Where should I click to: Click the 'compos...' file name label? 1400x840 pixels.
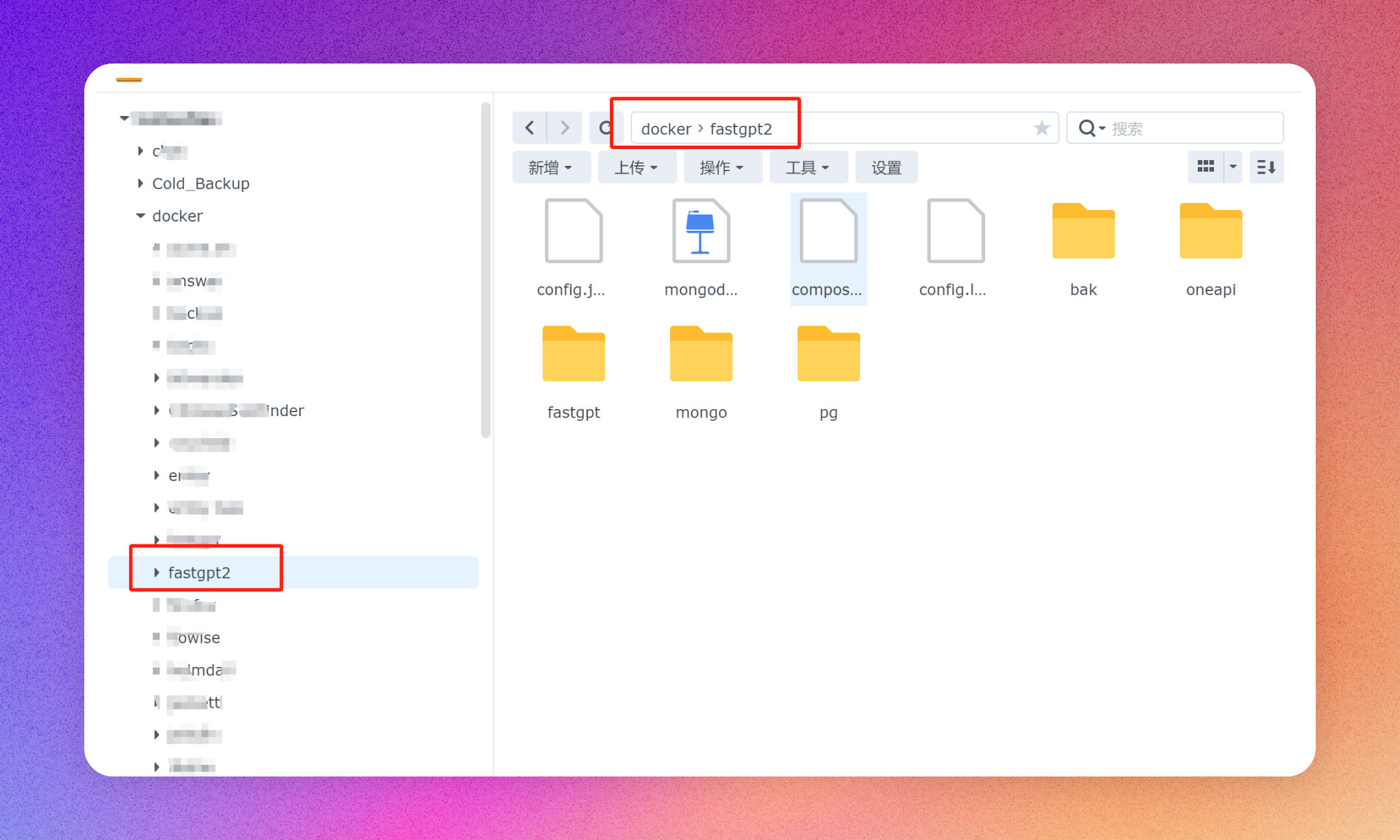click(827, 290)
